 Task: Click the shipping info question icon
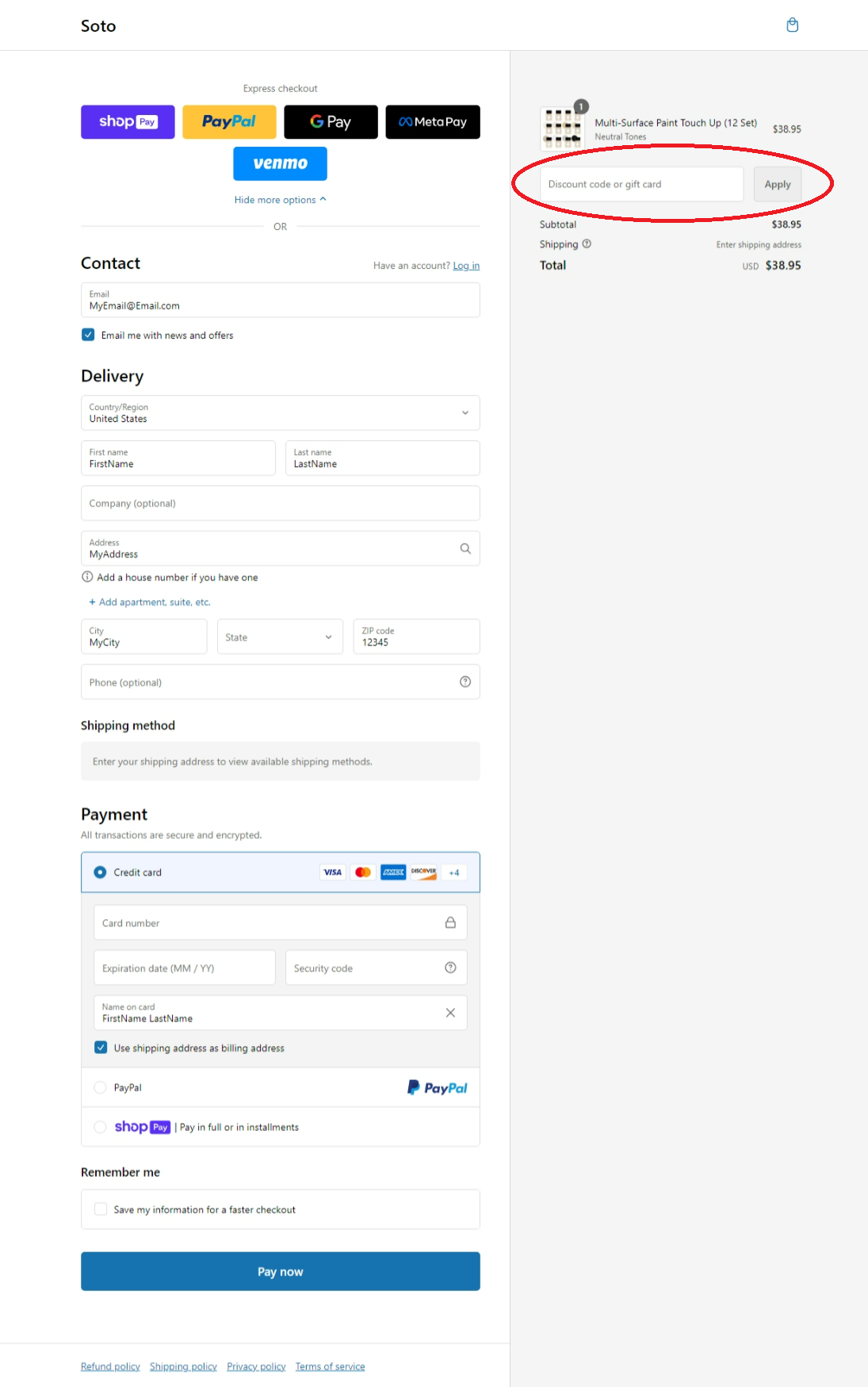coord(587,244)
